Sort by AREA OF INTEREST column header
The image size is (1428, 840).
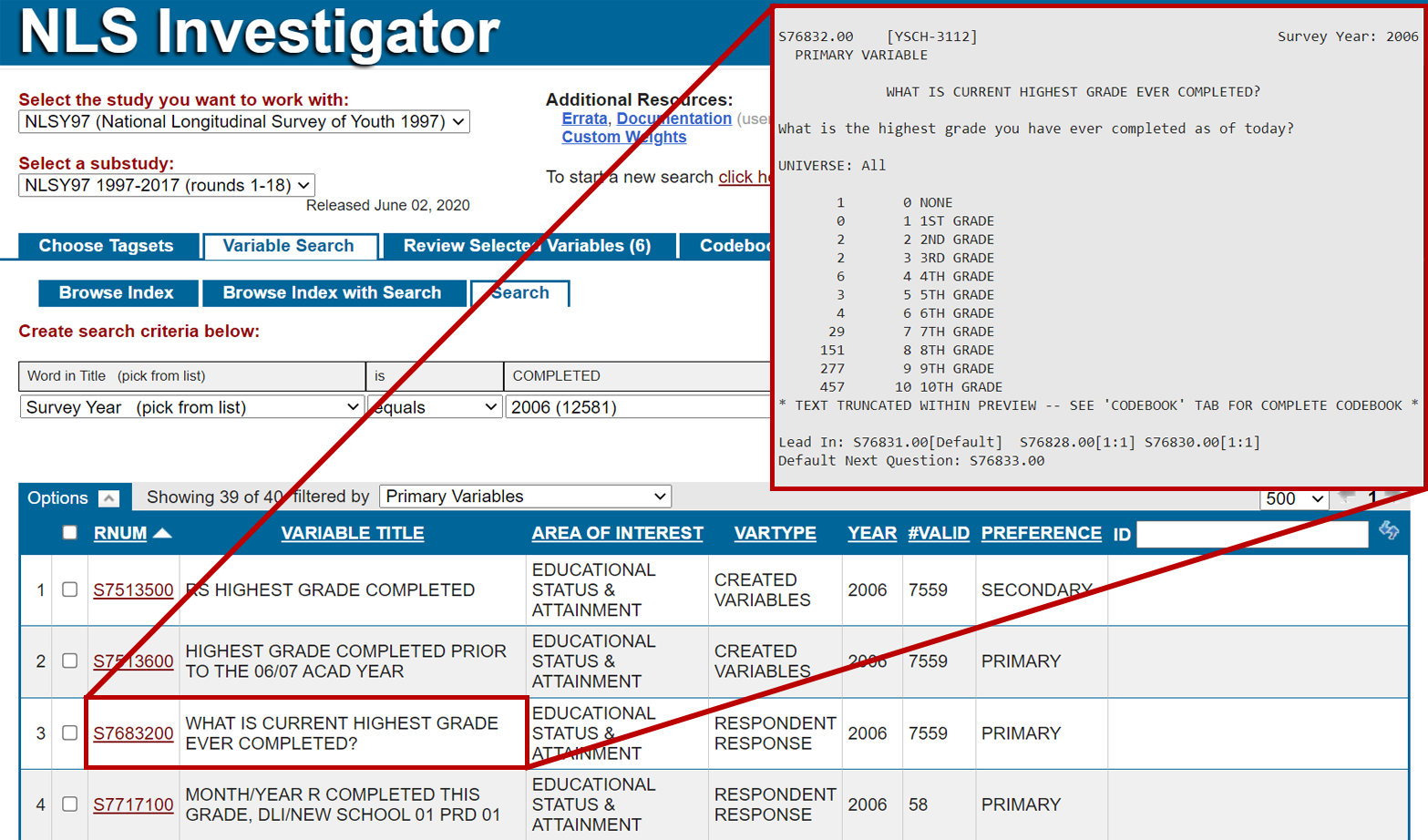pyautogui.click(x=617, y=533)
